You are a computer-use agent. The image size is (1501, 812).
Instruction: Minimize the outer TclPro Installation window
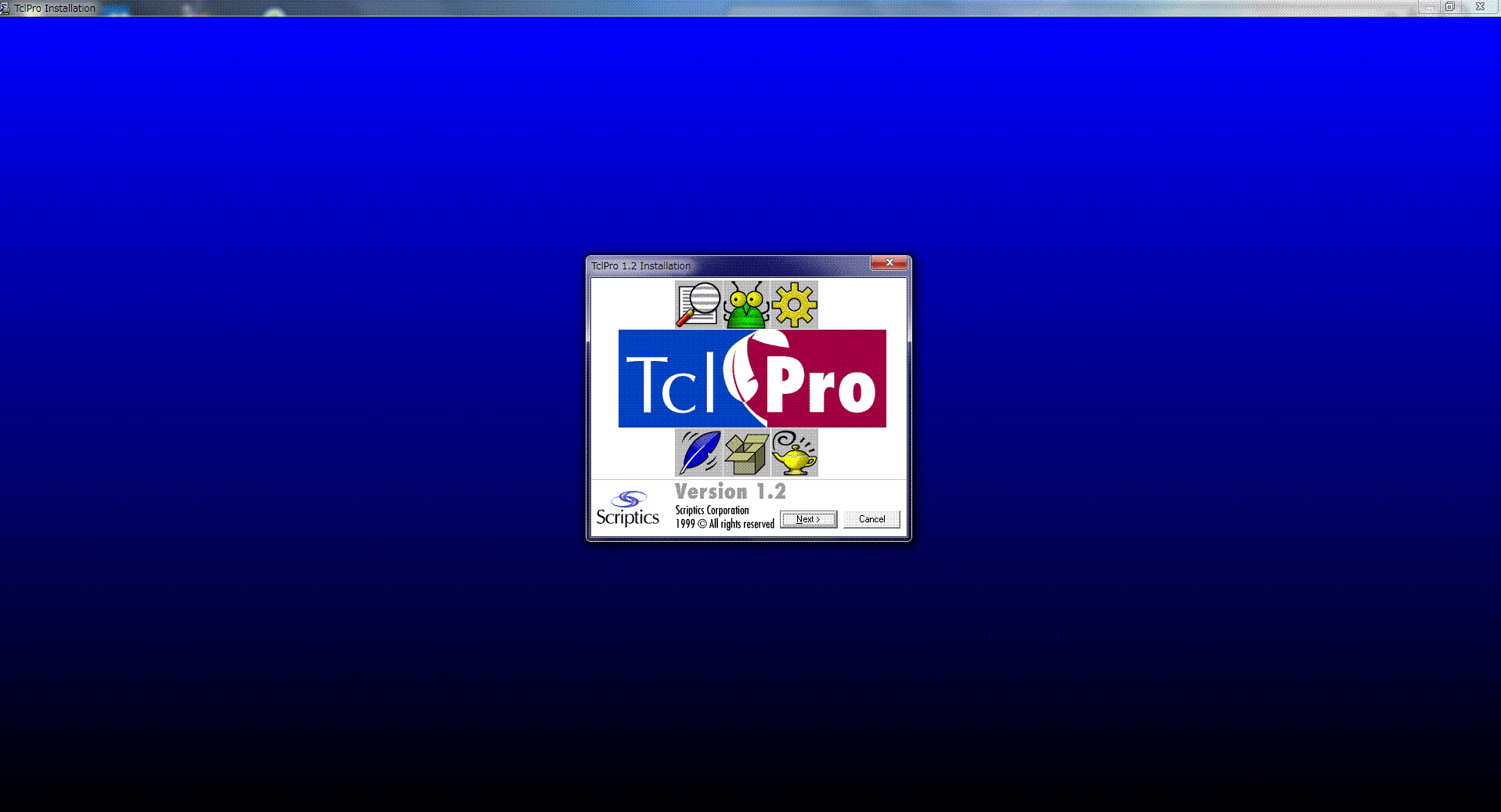tap(1429, 7)
